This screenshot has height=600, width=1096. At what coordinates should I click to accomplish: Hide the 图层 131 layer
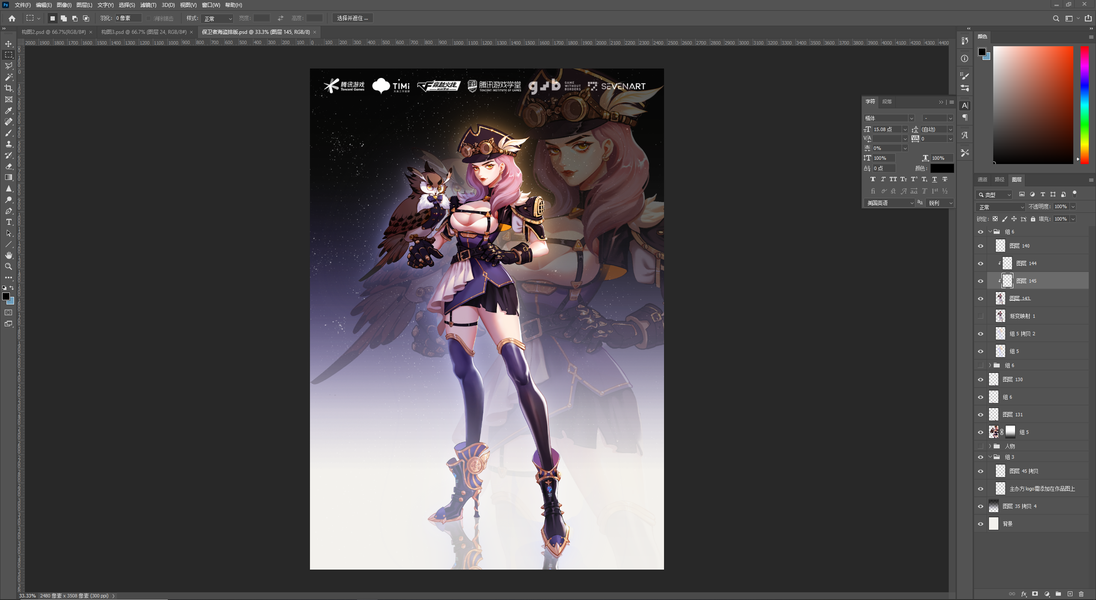tap(980, 415)
